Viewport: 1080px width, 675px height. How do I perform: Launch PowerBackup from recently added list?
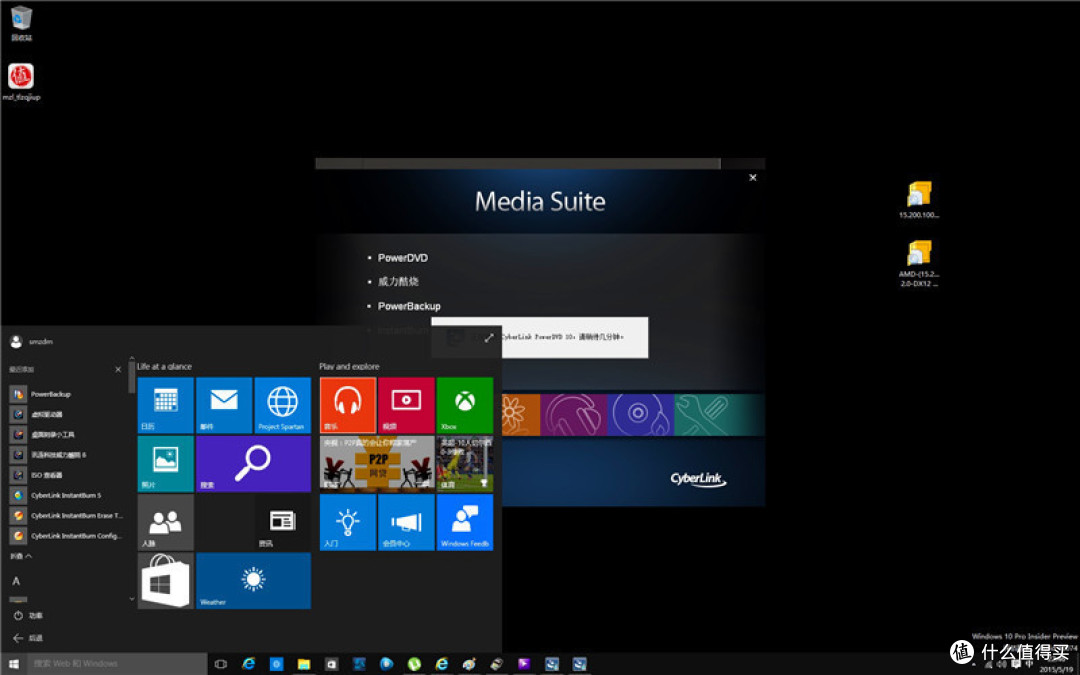click(x=65, y=394)
